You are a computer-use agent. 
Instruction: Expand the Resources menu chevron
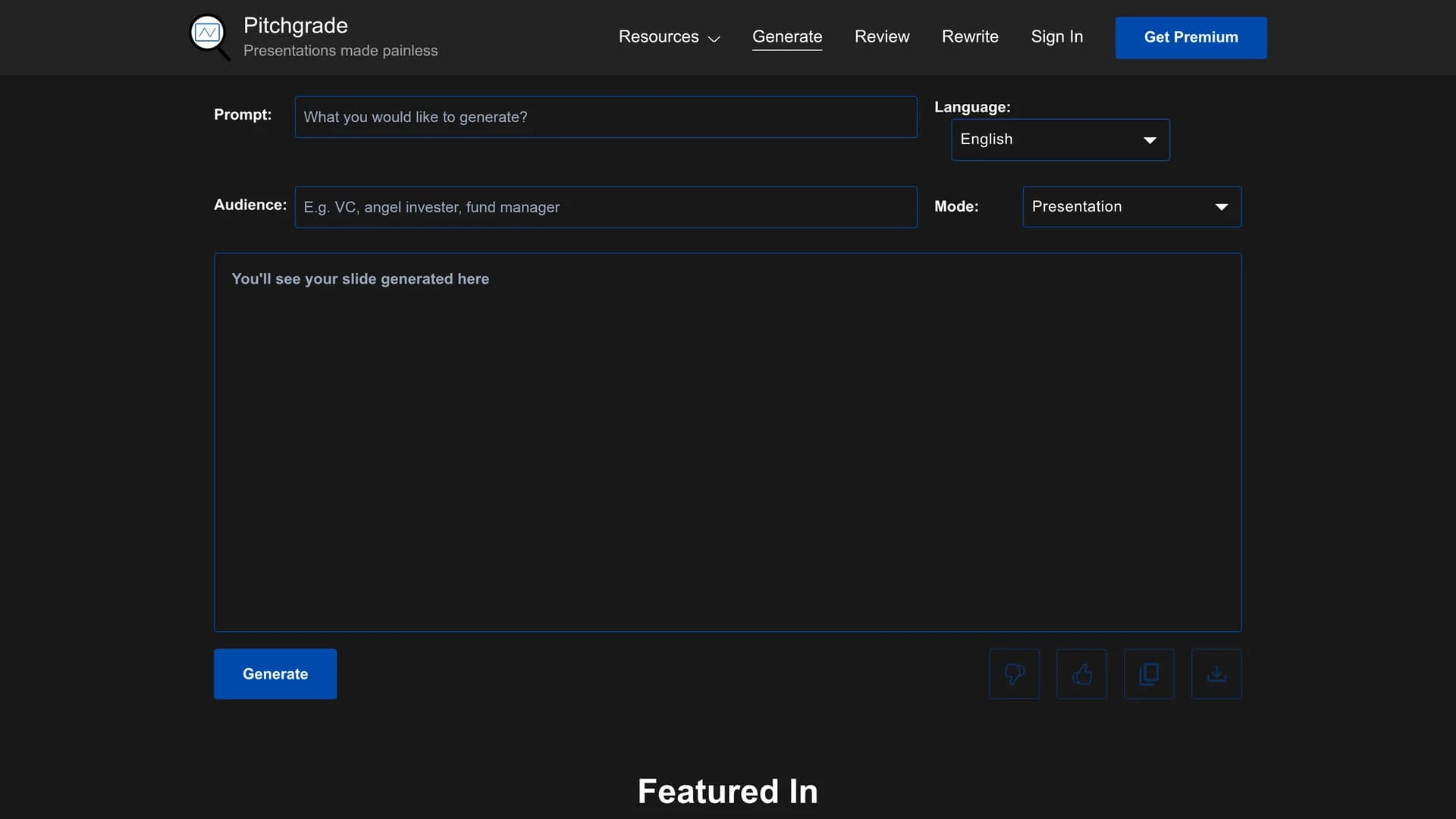tap(714, 39)
